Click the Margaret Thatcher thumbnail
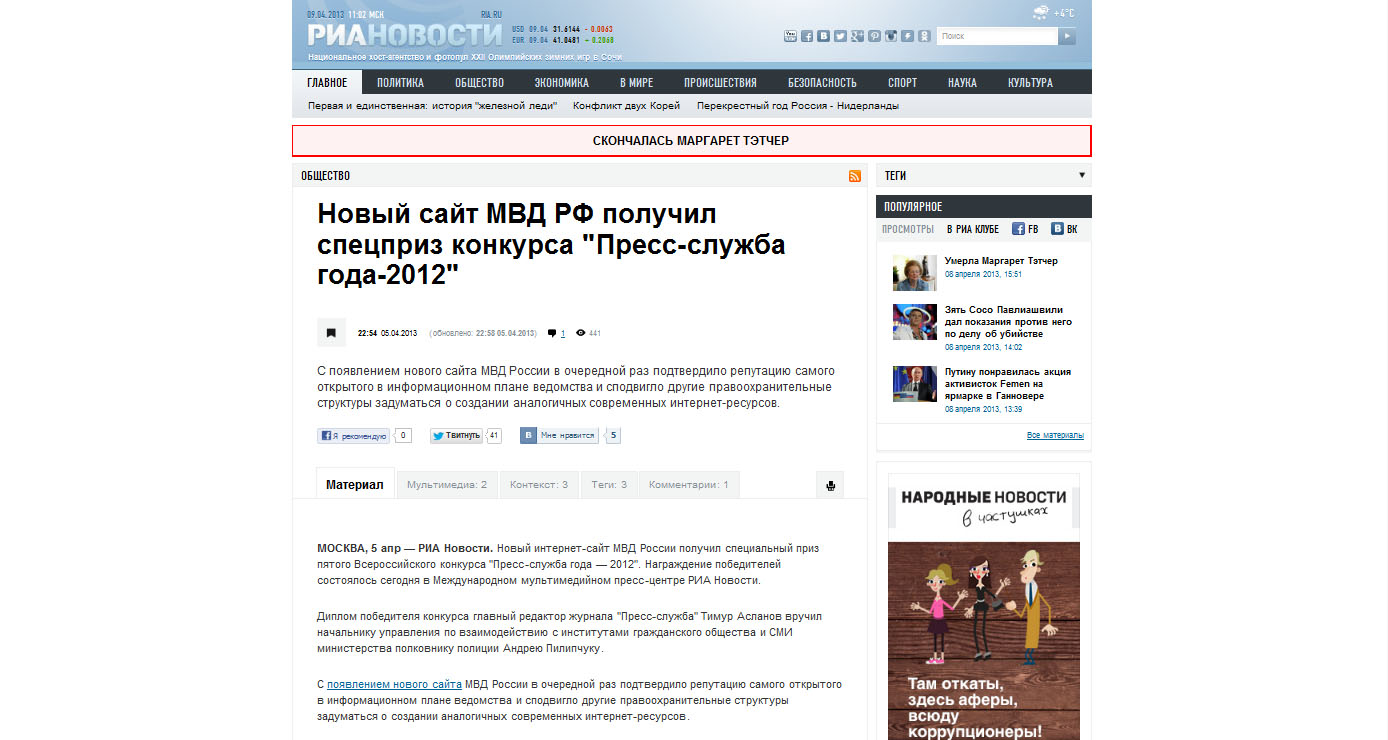This screenshot has height=740, width=1388. pos(914,272)
